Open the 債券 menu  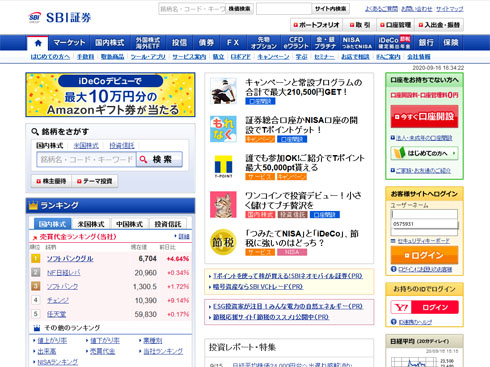(x=206, y=43)
